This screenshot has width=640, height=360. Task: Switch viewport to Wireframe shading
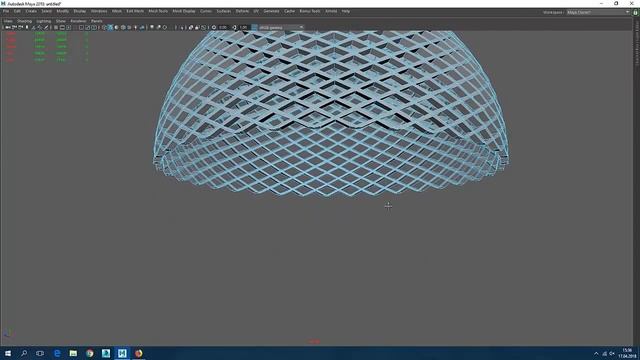coord(104,27)
